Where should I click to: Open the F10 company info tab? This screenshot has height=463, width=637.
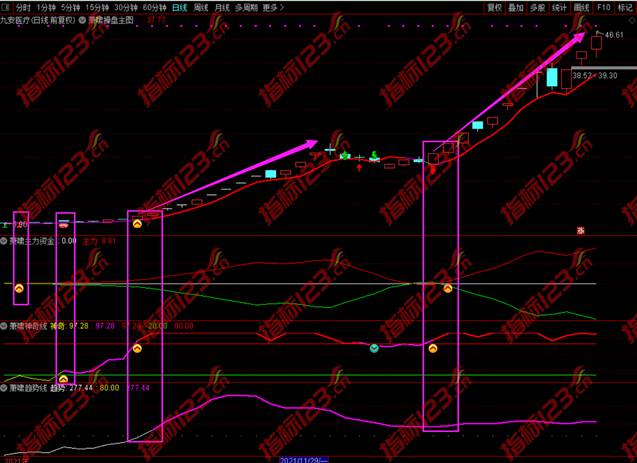click(x=604, y=7)
